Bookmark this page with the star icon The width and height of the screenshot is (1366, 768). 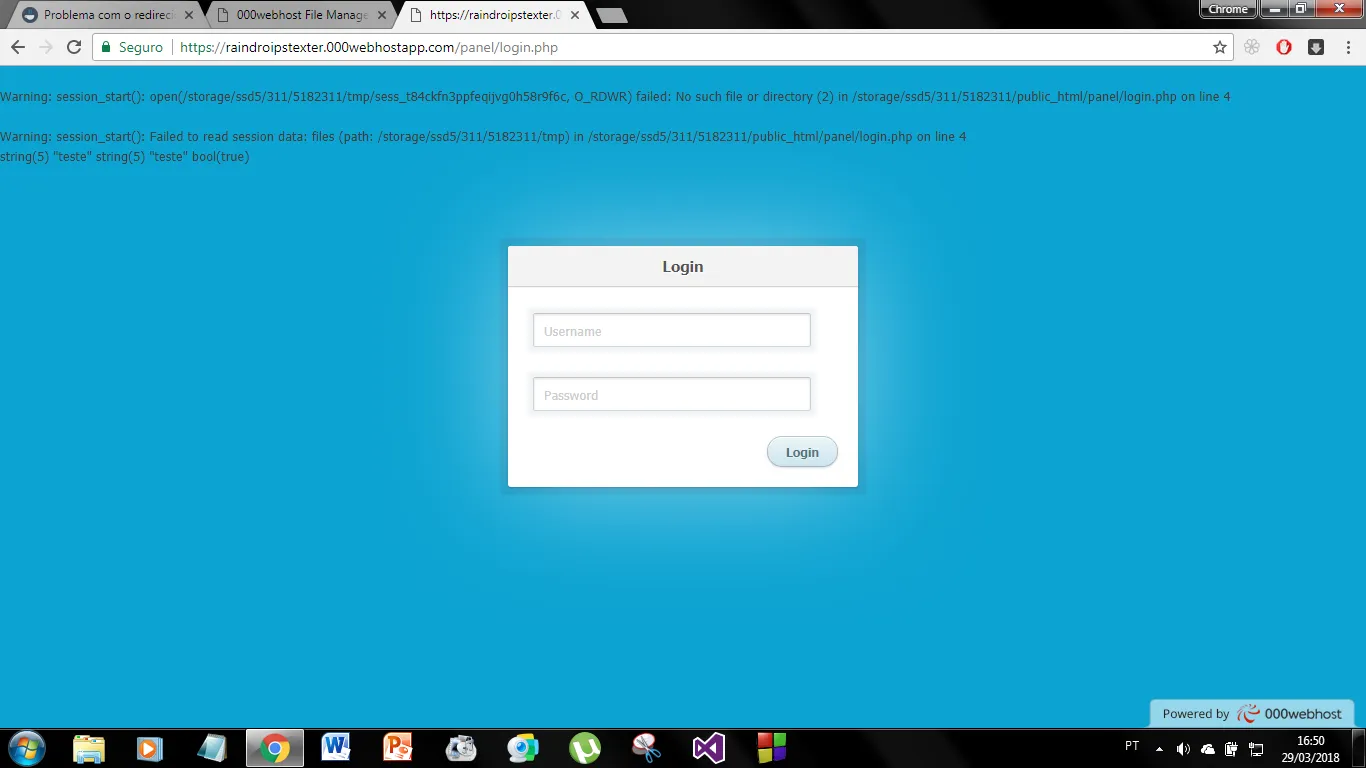(x=1219, y=47)
